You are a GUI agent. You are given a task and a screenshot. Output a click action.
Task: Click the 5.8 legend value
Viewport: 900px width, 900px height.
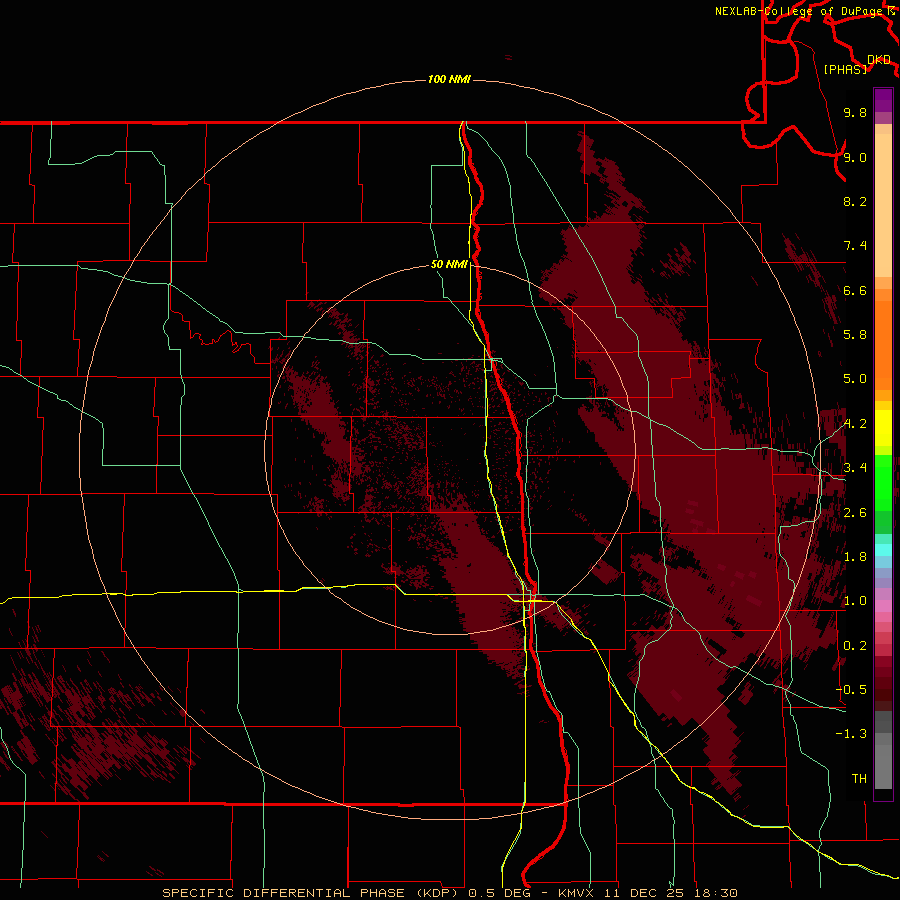click(x=855, y=335)
